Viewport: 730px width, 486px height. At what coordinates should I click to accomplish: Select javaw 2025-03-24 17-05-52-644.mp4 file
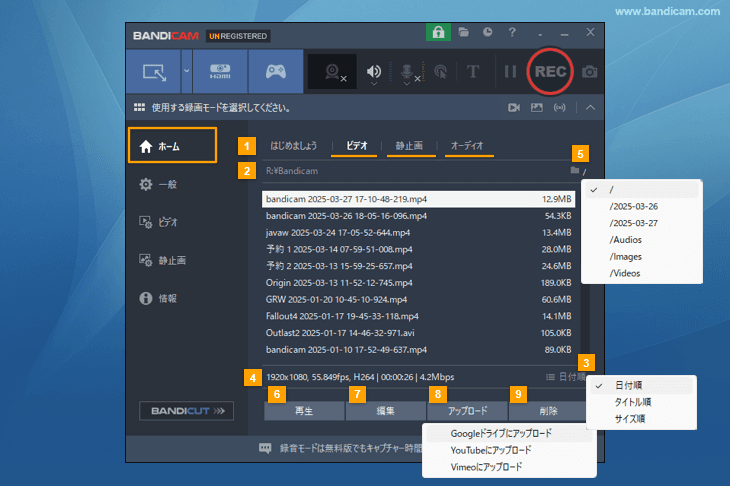point(419,232)
